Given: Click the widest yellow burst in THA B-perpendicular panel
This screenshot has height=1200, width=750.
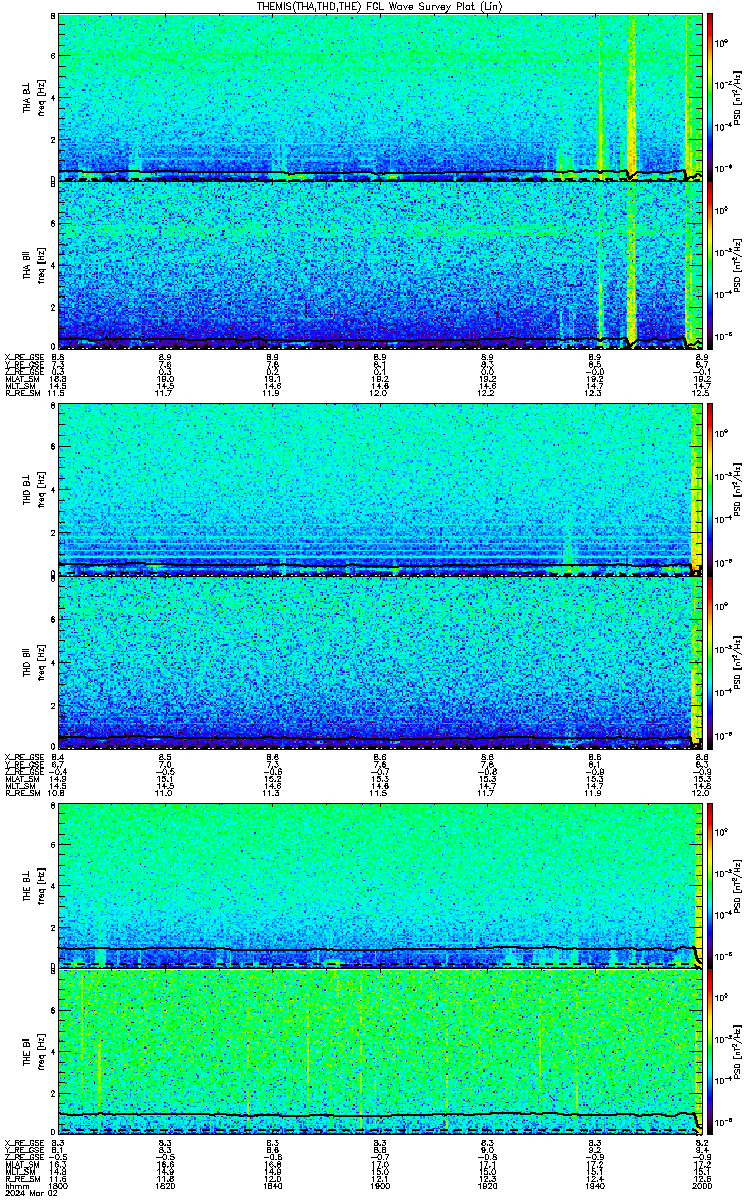Looking at the screenshot, I should point(631,95).
